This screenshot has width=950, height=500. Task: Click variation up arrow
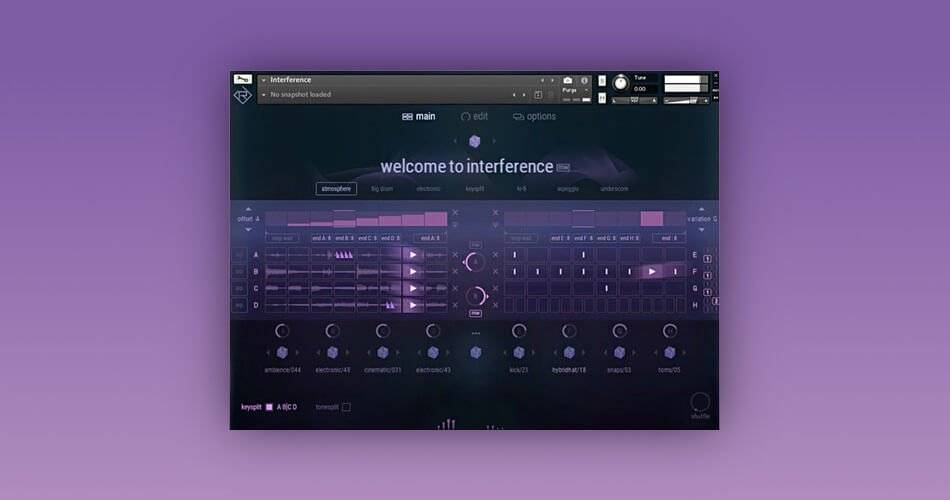pos(701,209)
